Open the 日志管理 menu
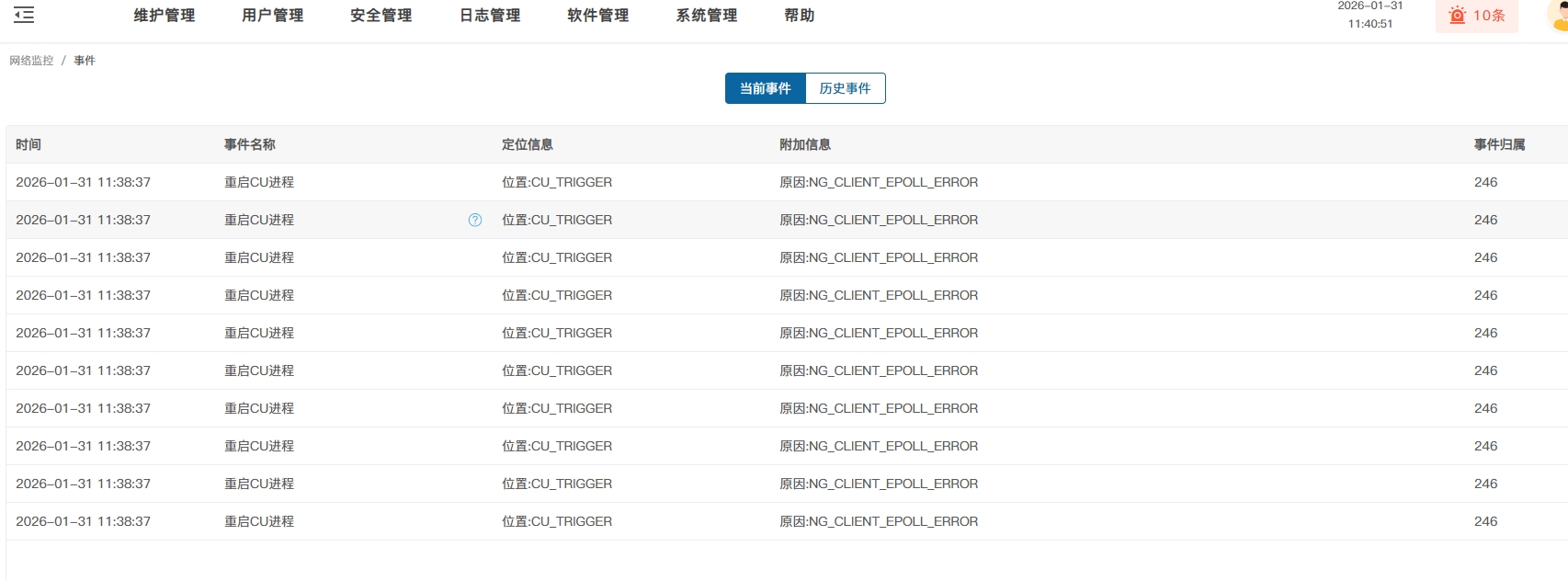Screen dimensions: 1568x581 [x=490, y=16]
